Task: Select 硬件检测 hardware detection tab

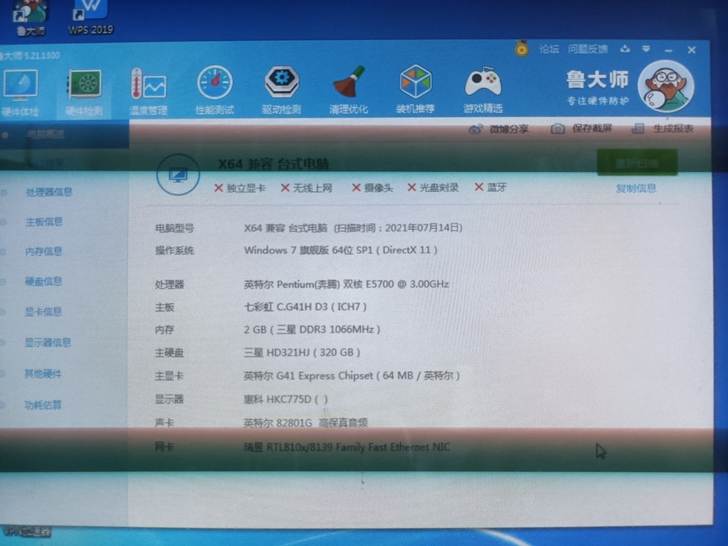Action: pos(84,92)
